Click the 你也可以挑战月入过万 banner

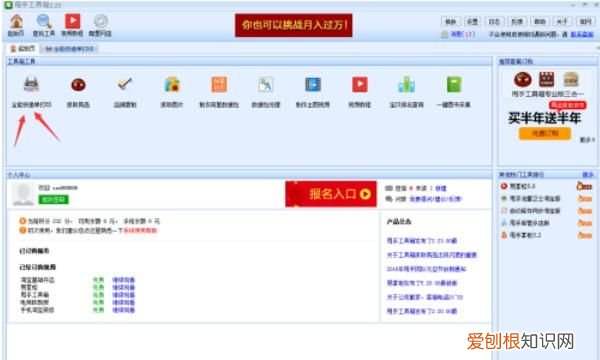[293, 25]
